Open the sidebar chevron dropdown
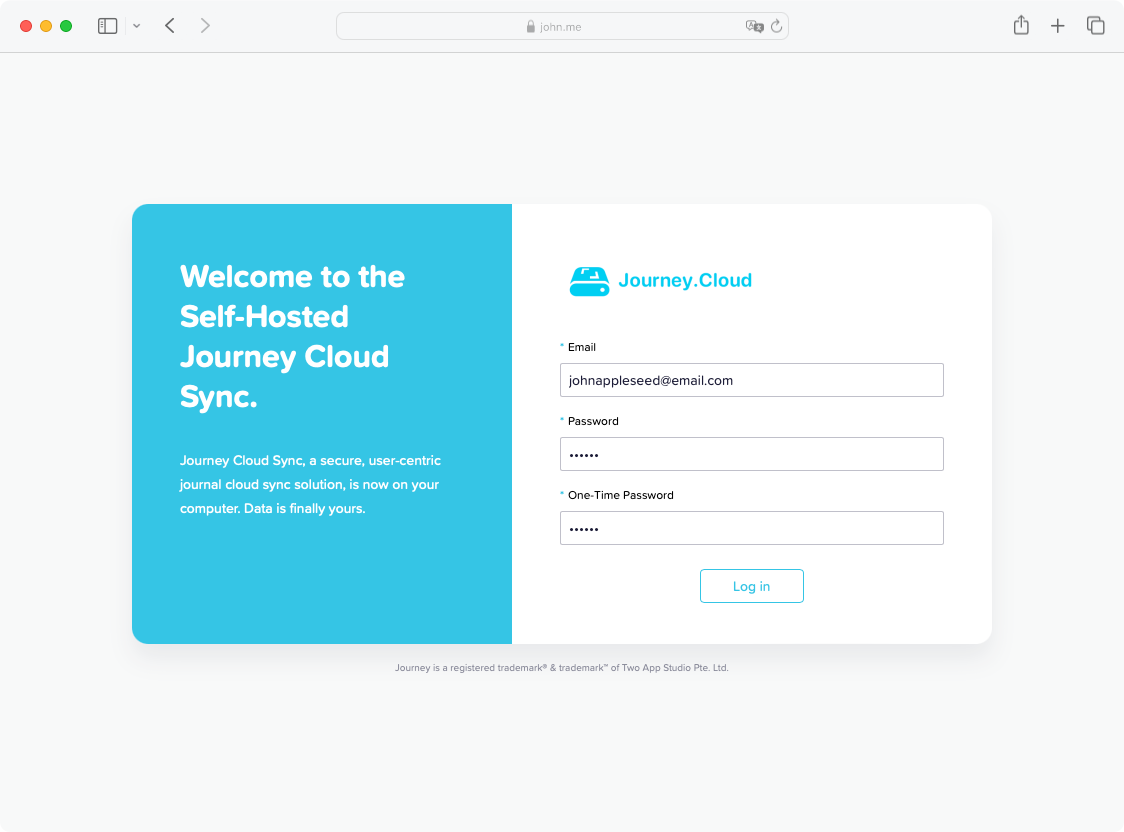This screenshot has height=832, width=1124. click(x=137, y=25)
